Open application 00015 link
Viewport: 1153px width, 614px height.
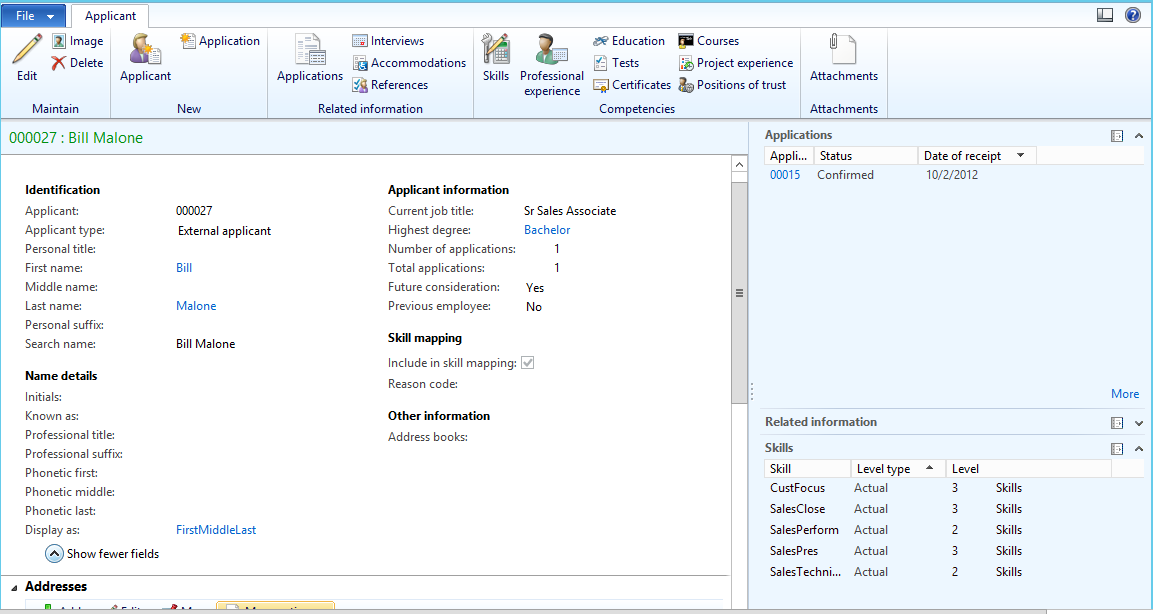click(785, 175)
